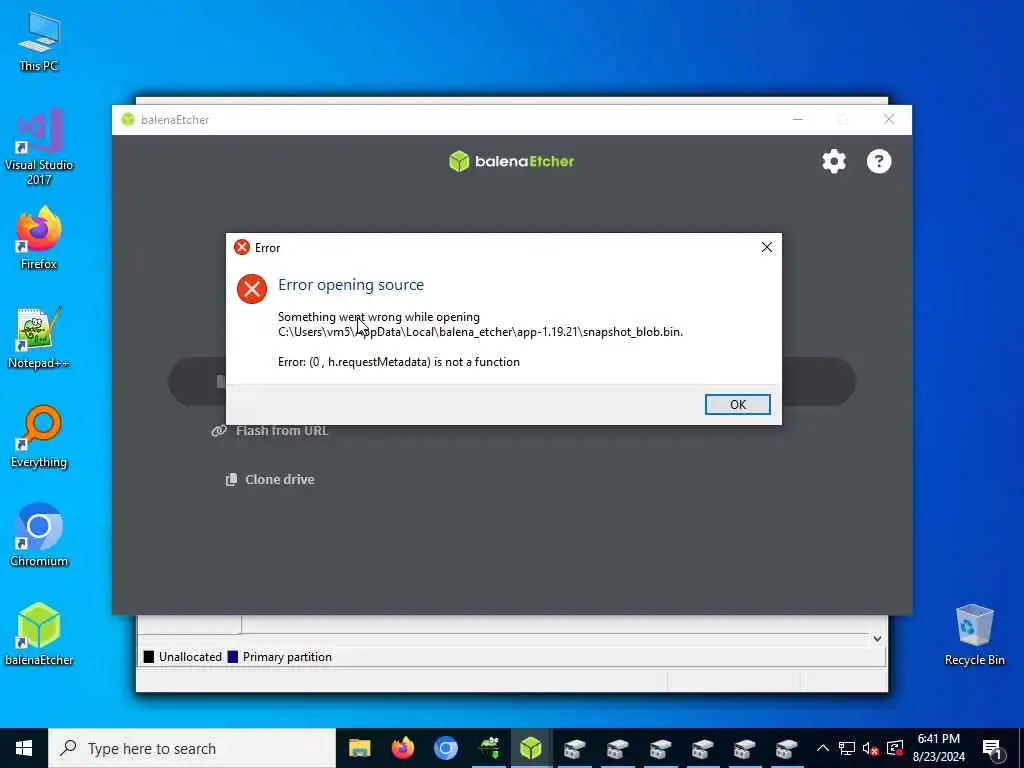Open Chromium from the taskbar
Viewport: 1024px width, 768px height.
[x=445, y=748]
